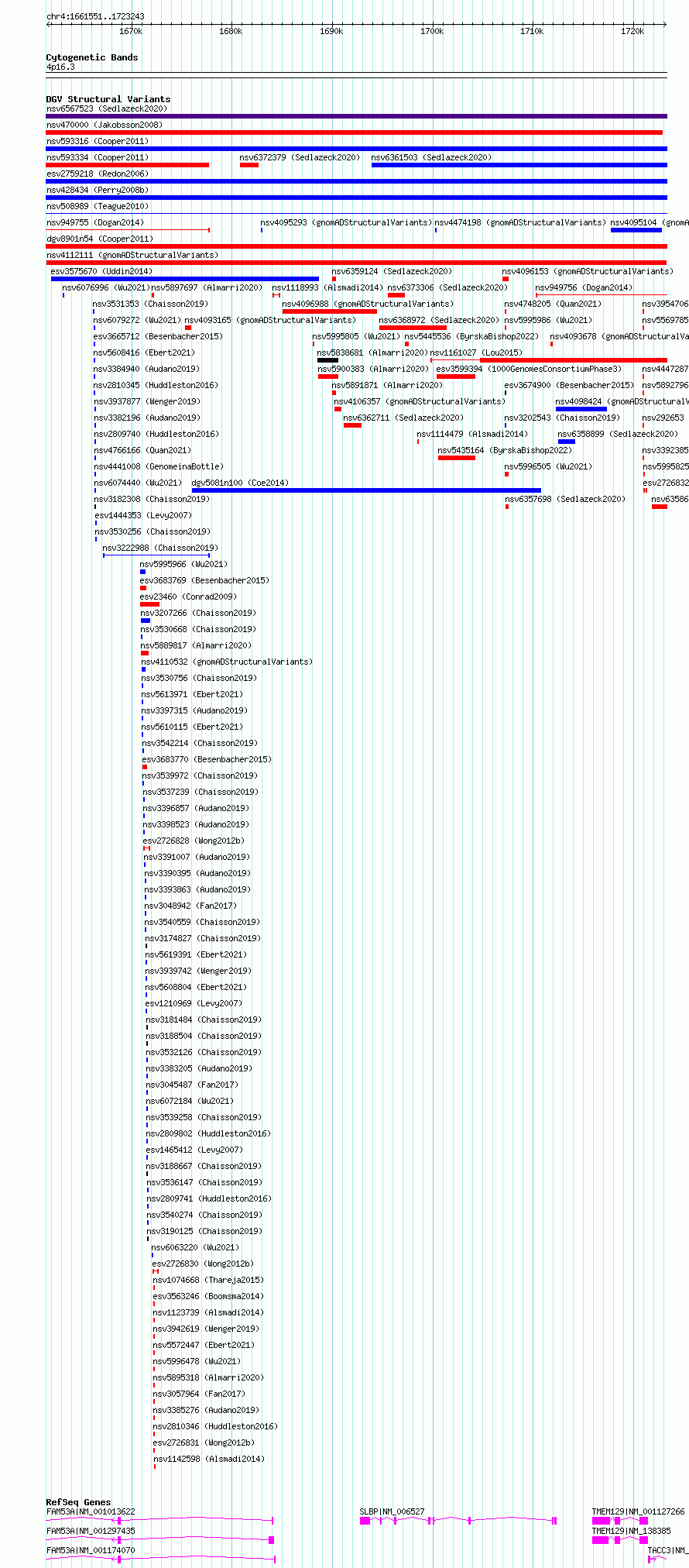689x1568 pixels.
Task: Click esv3563246 (Boomsma2014) label
Action: [208, 1296]
